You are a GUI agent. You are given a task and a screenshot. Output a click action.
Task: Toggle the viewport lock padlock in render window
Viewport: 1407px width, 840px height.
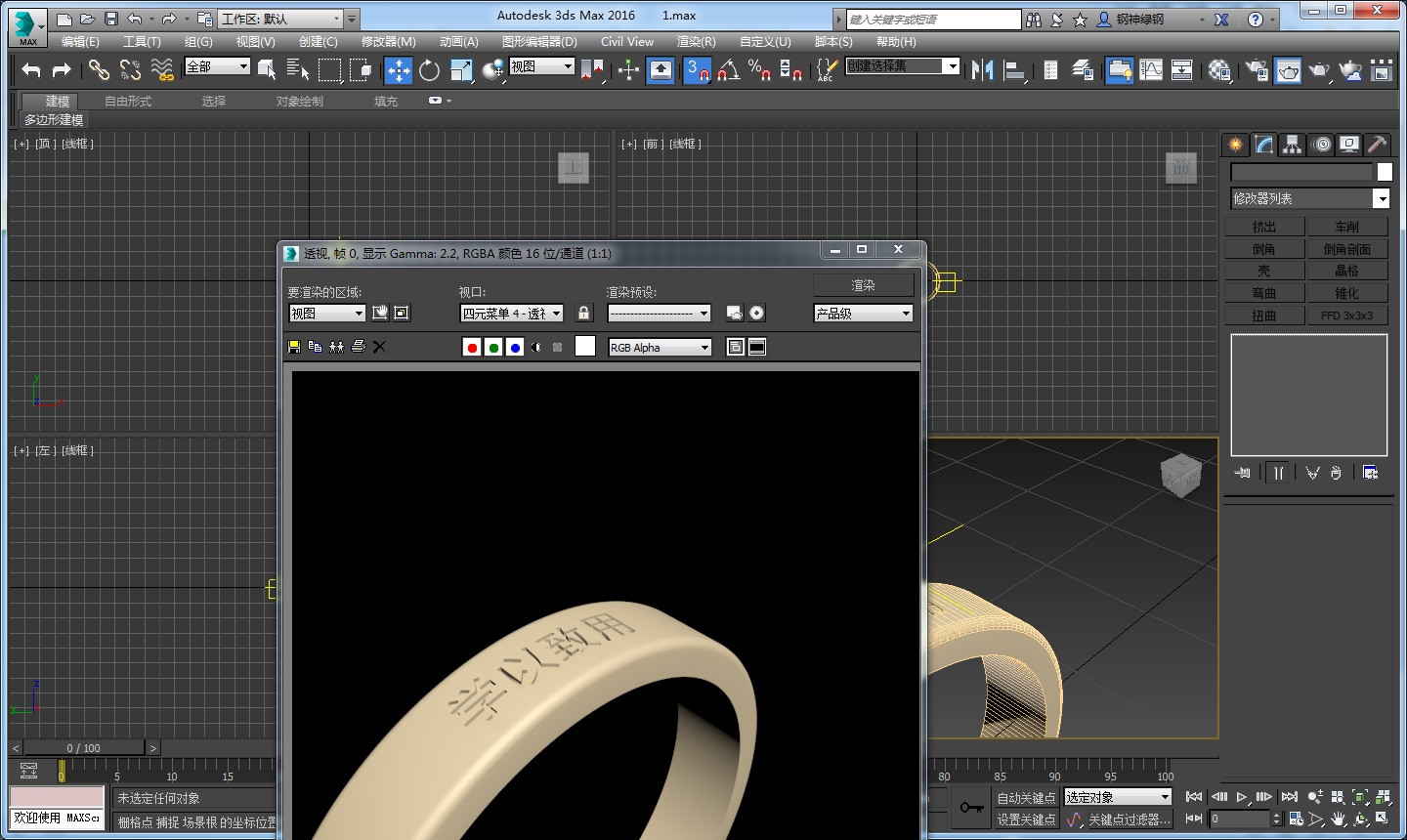tap(584, 313)
